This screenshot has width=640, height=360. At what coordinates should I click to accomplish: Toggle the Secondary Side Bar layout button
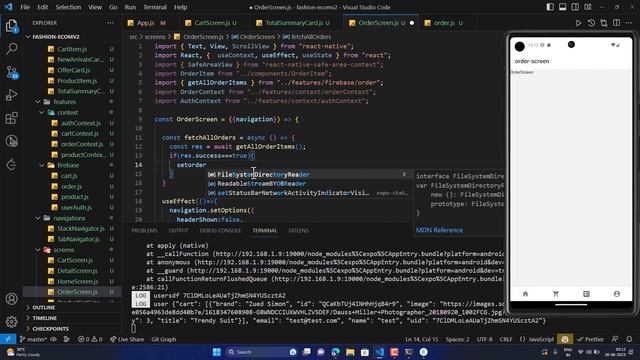click(x=575, y=7)
